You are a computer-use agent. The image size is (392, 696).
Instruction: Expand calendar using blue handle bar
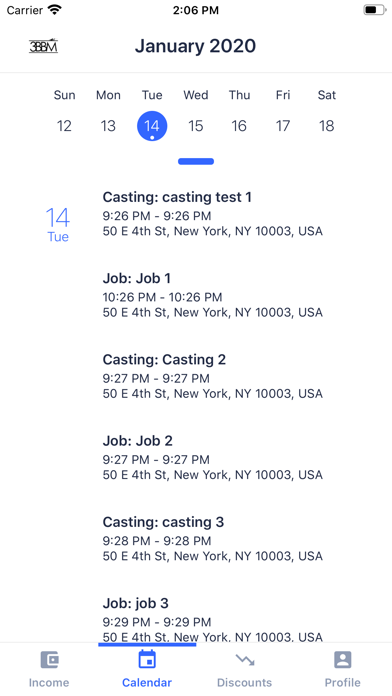(x=196, y=162)
